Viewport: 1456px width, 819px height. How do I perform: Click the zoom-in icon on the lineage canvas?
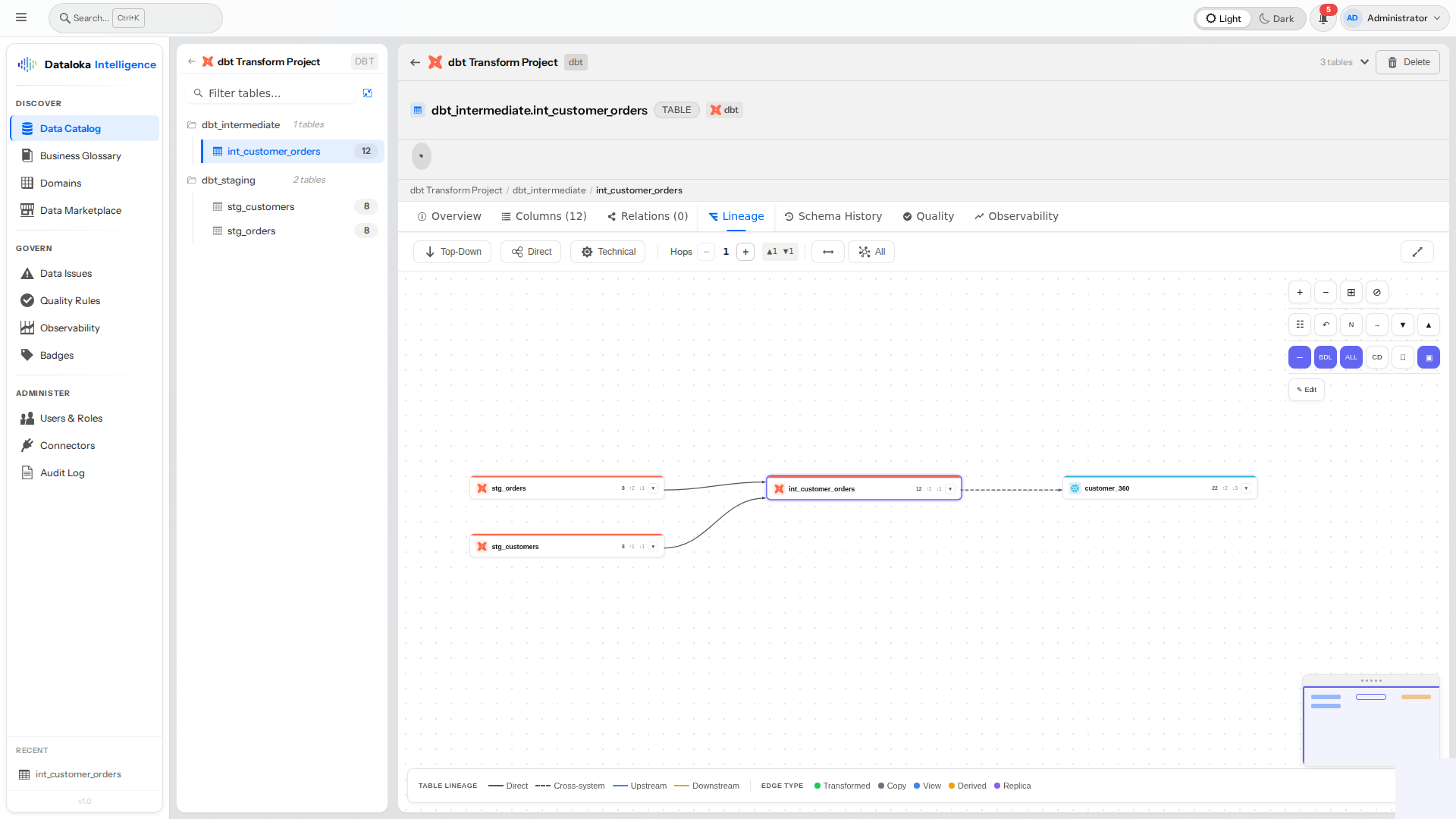pos(1300,292)
